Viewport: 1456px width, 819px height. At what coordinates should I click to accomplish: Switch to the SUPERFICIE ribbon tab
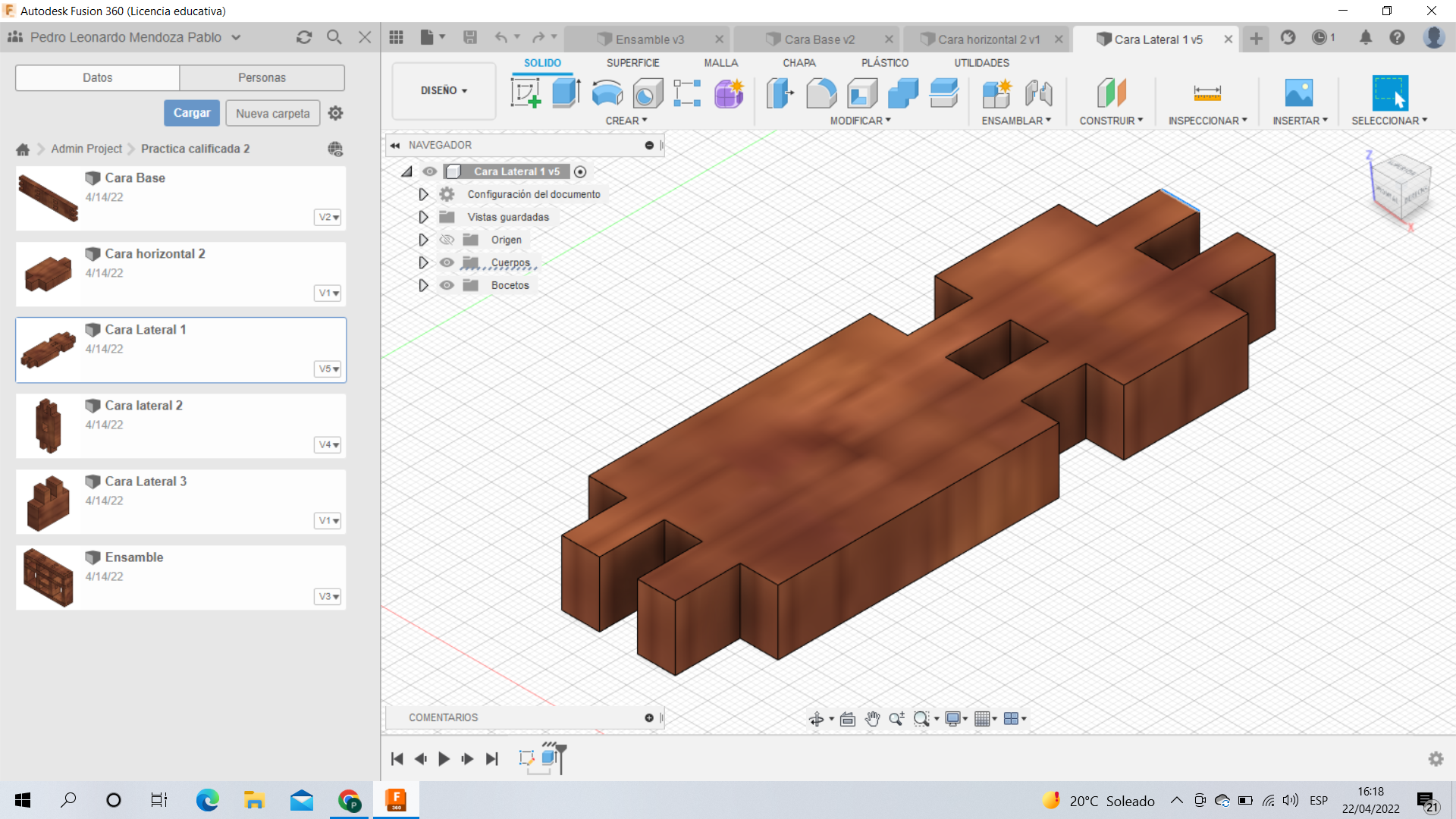pos(632,63)
